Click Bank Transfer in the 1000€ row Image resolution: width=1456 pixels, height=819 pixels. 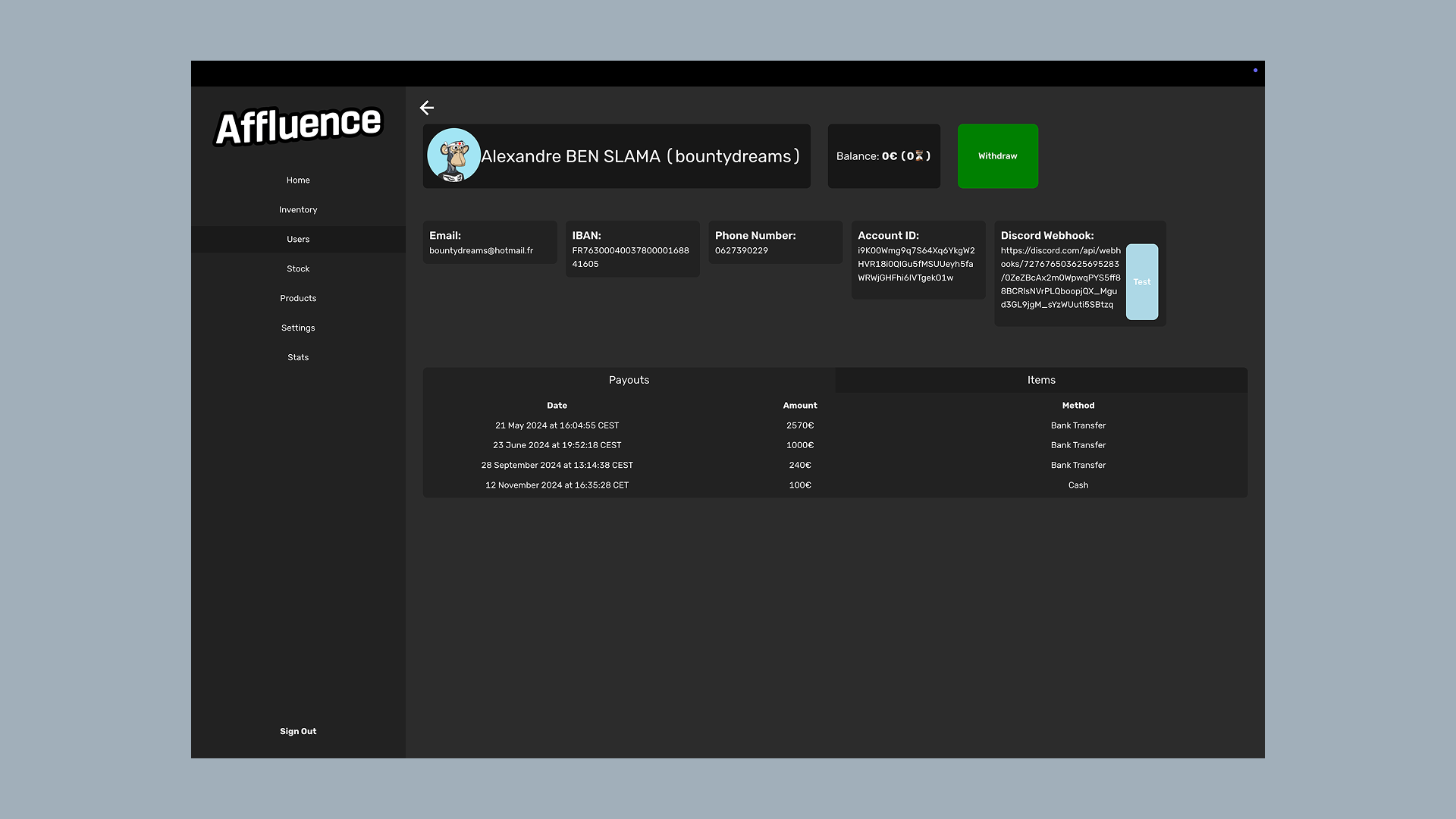click(1078, 445)
